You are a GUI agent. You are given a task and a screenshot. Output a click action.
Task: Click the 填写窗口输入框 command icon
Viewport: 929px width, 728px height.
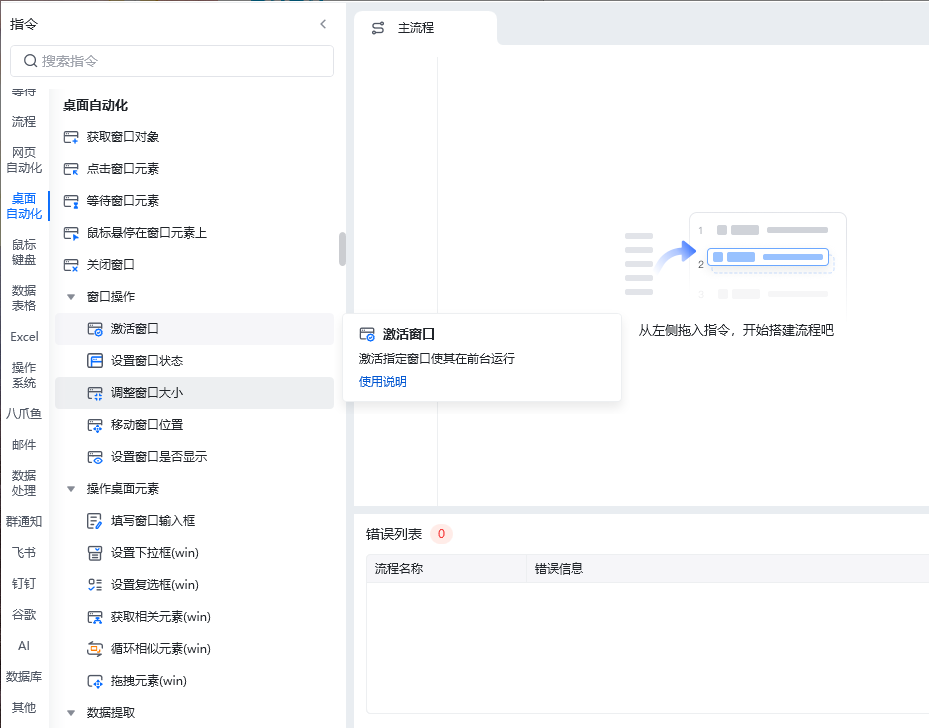[x=95, y=521]
